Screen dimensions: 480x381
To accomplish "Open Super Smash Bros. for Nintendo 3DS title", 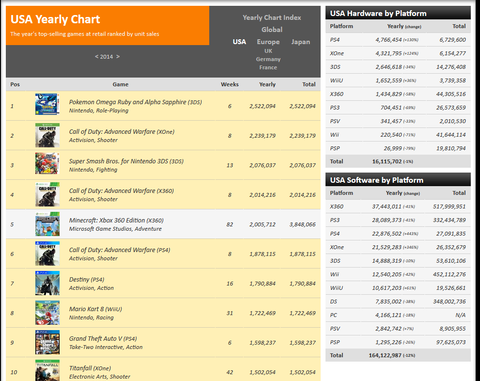I will pos(126,161).
